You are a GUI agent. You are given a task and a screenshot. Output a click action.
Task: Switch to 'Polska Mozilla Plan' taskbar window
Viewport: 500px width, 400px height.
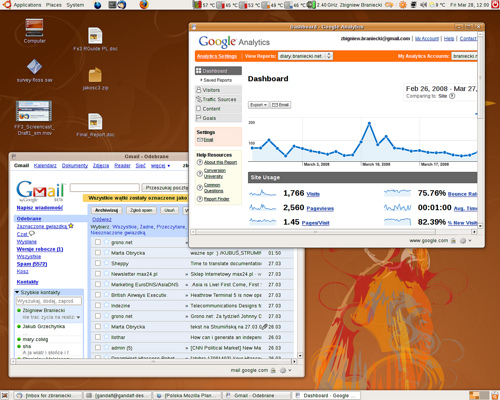point(187,395)
